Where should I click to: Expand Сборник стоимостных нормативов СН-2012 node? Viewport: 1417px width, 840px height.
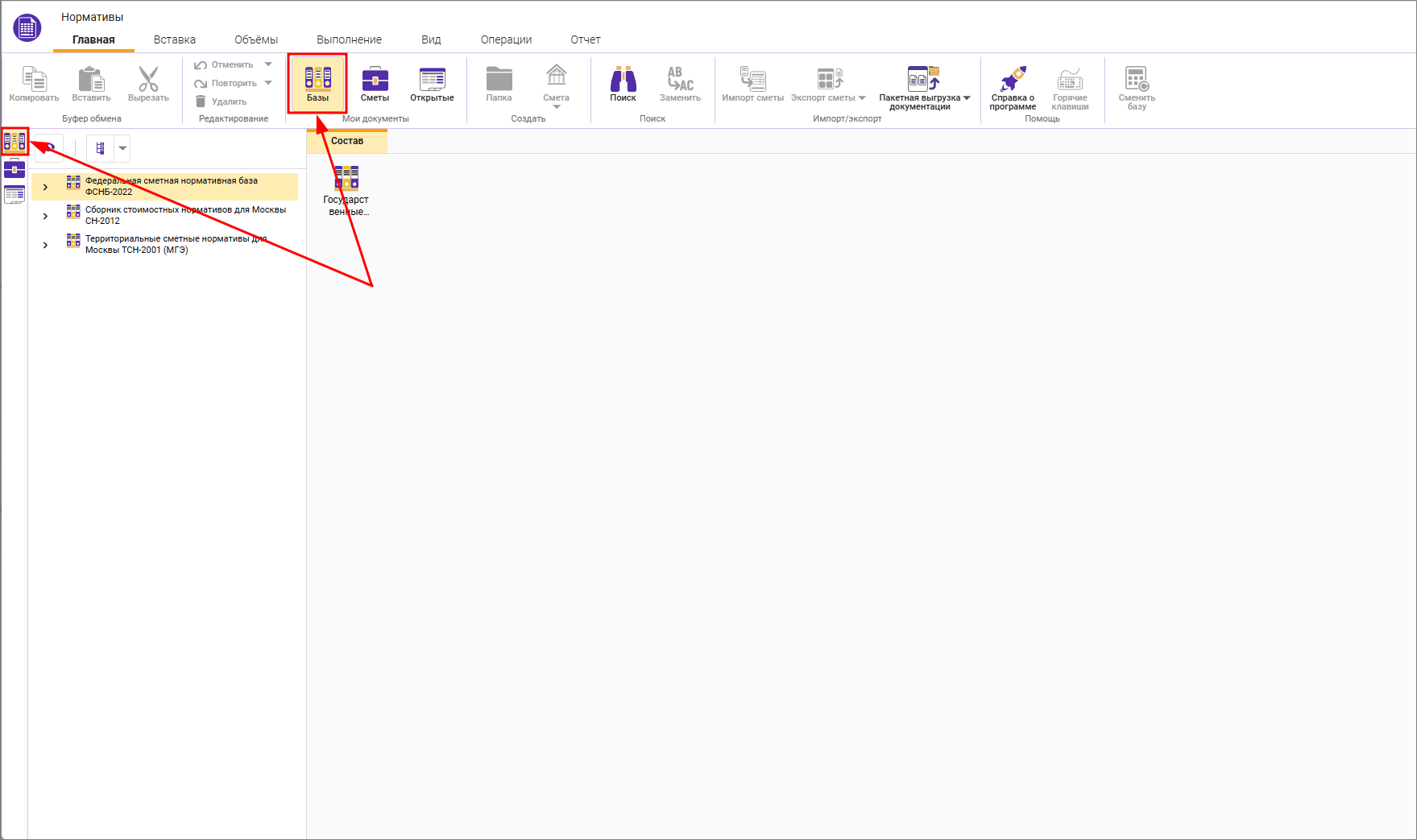click(x=45, y=216)
